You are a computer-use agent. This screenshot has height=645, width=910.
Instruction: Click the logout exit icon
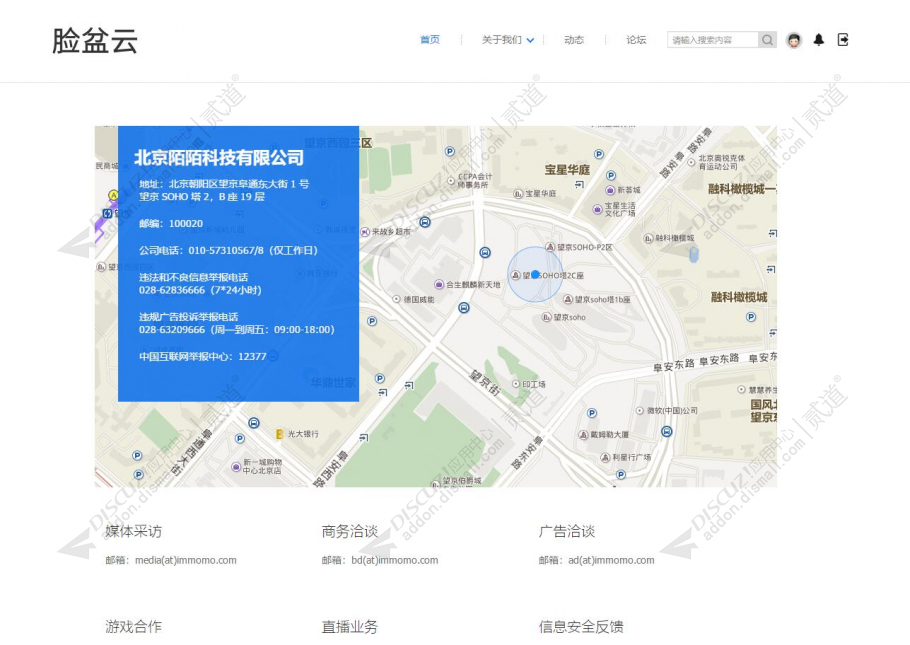[843, 39]
